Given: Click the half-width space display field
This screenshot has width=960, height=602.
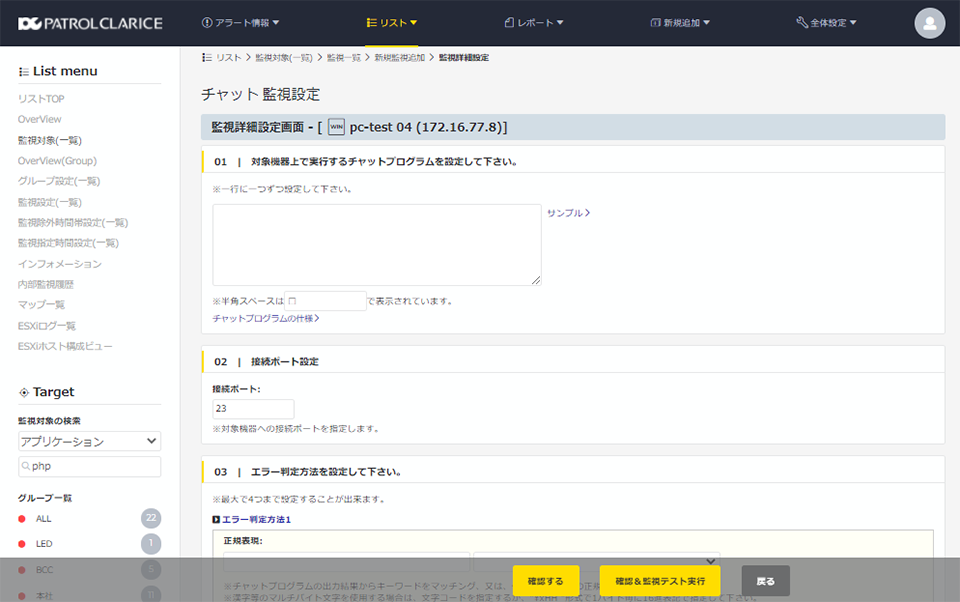Looking at the screenshot, I should coord(325,301).
